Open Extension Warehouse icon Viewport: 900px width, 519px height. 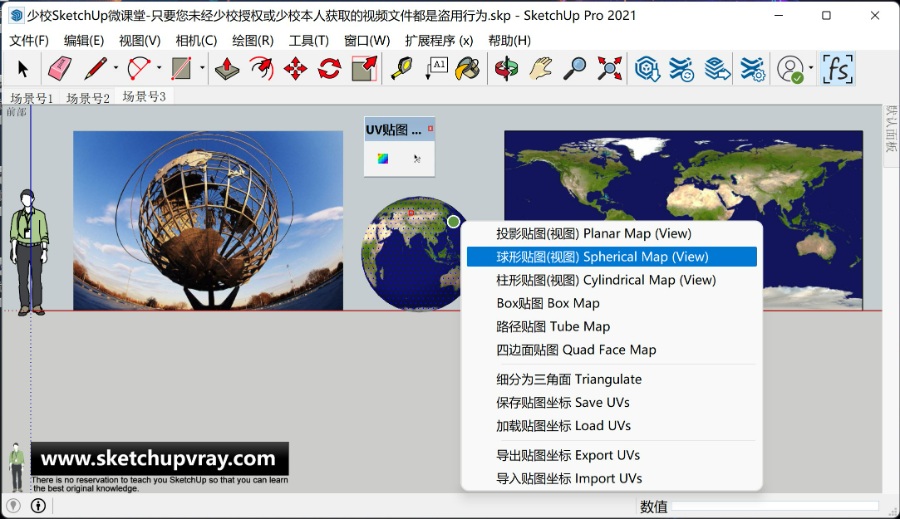pos(681,69)
